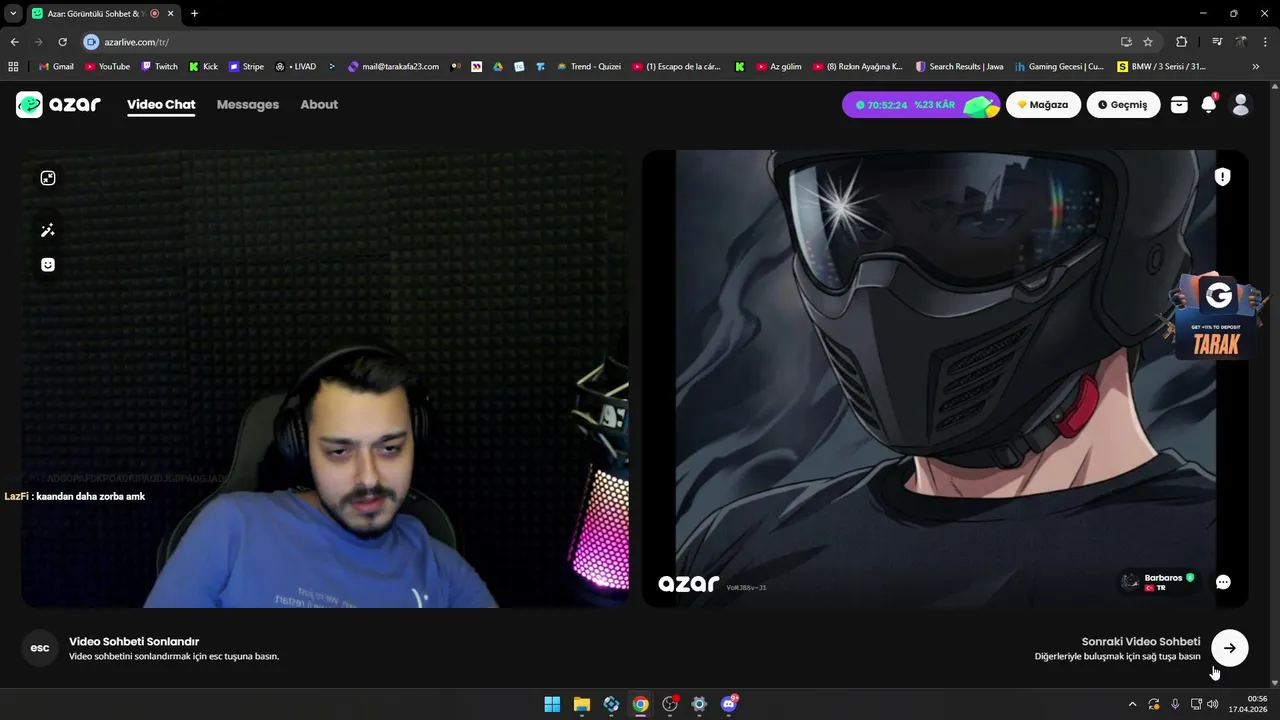Image resolution: width=1280 pixels, height=720 pixels.
Task: Click the microphone tray icon
Action: 1175,704
